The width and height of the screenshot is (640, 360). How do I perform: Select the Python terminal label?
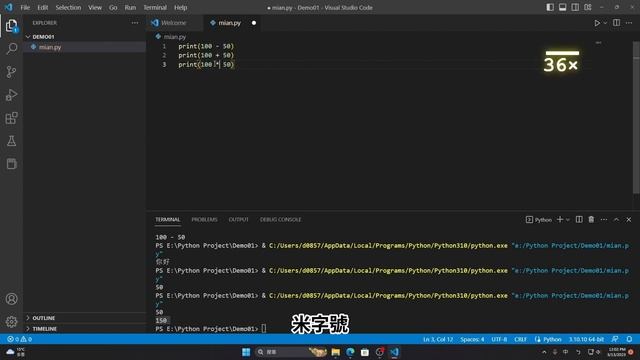[x=539, y=220]
